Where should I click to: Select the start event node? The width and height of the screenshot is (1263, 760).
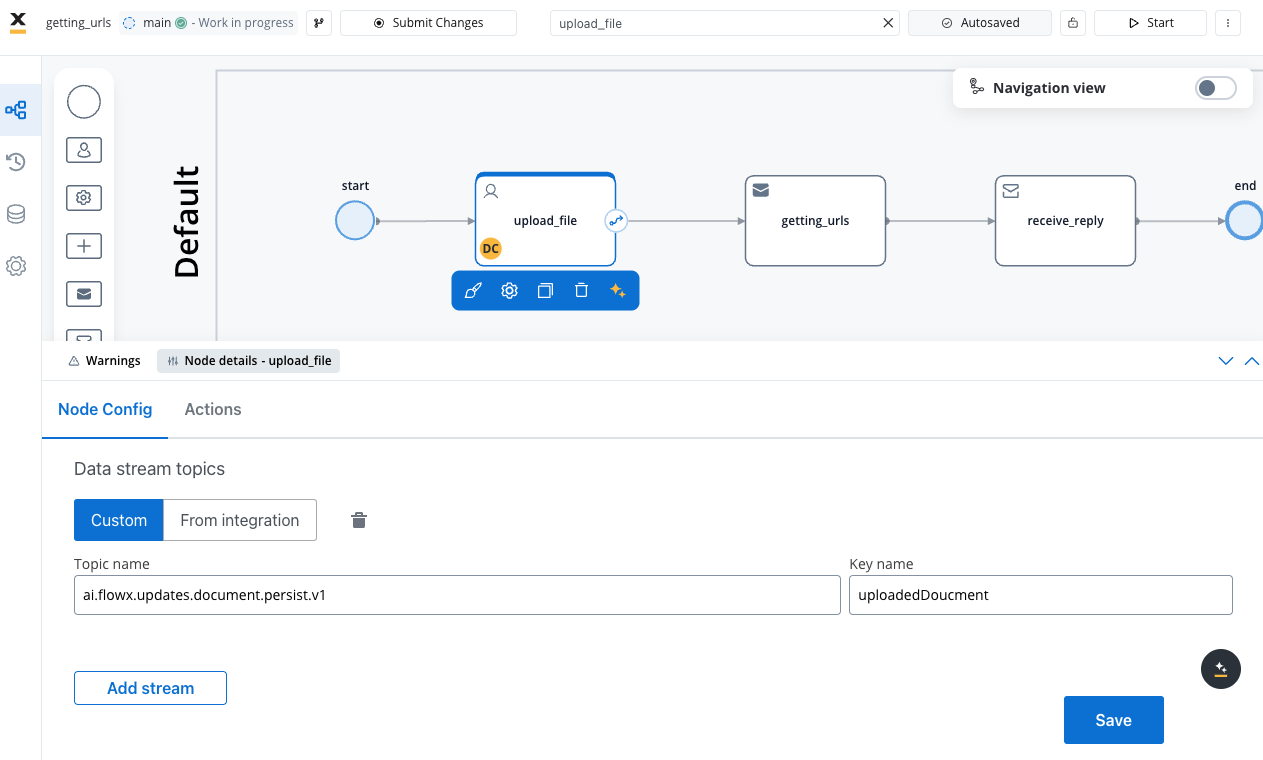coord(355,220)
